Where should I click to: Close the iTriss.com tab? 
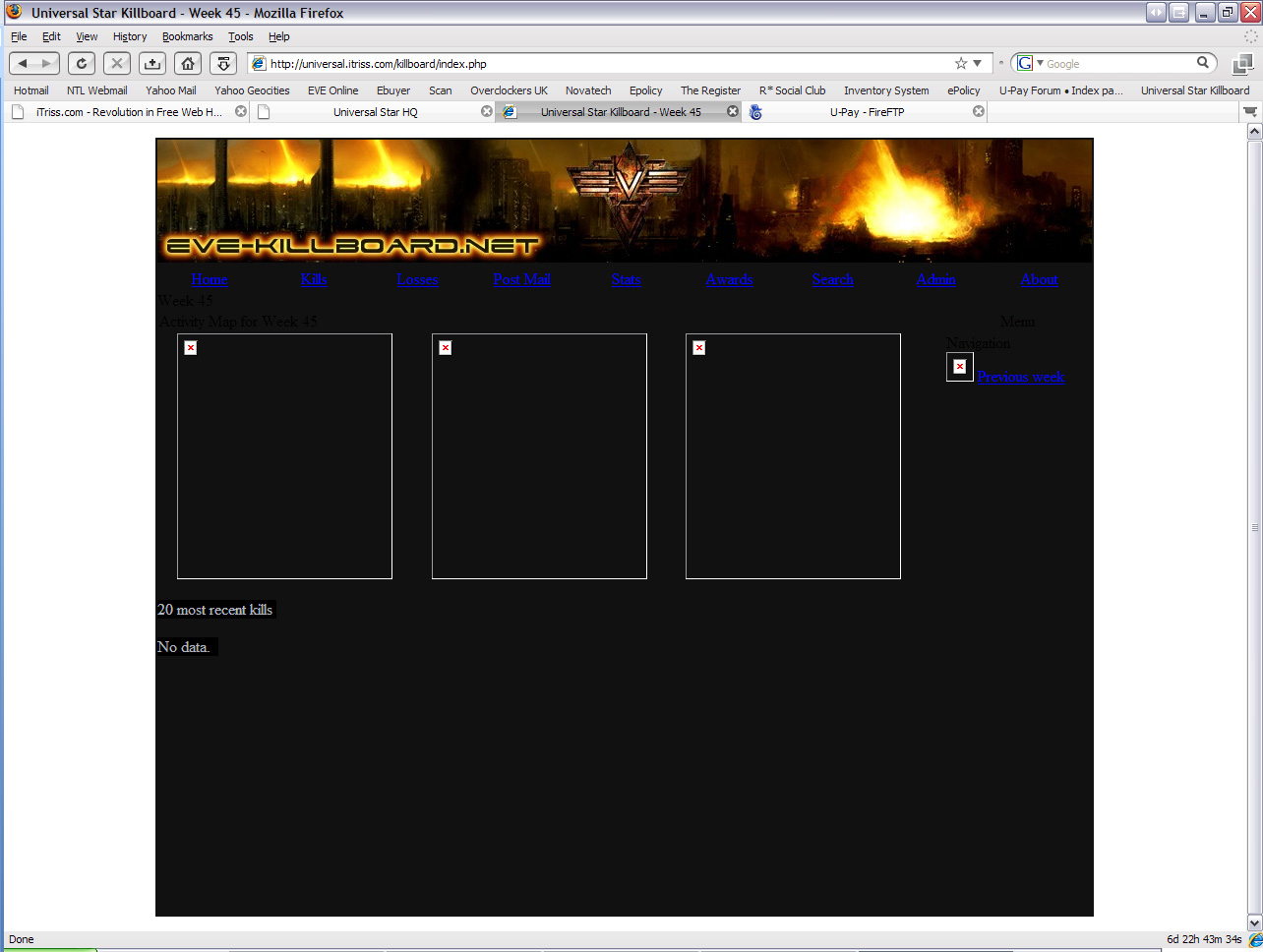(241, 111)
